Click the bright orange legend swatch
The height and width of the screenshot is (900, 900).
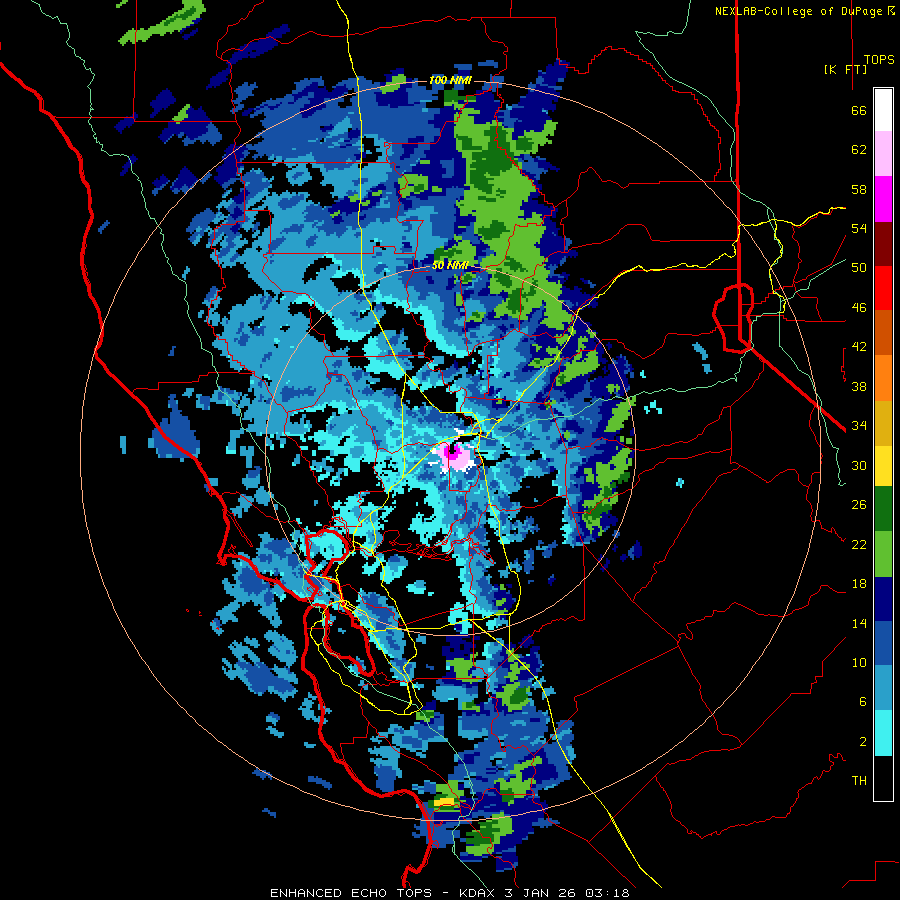(883, 377)
